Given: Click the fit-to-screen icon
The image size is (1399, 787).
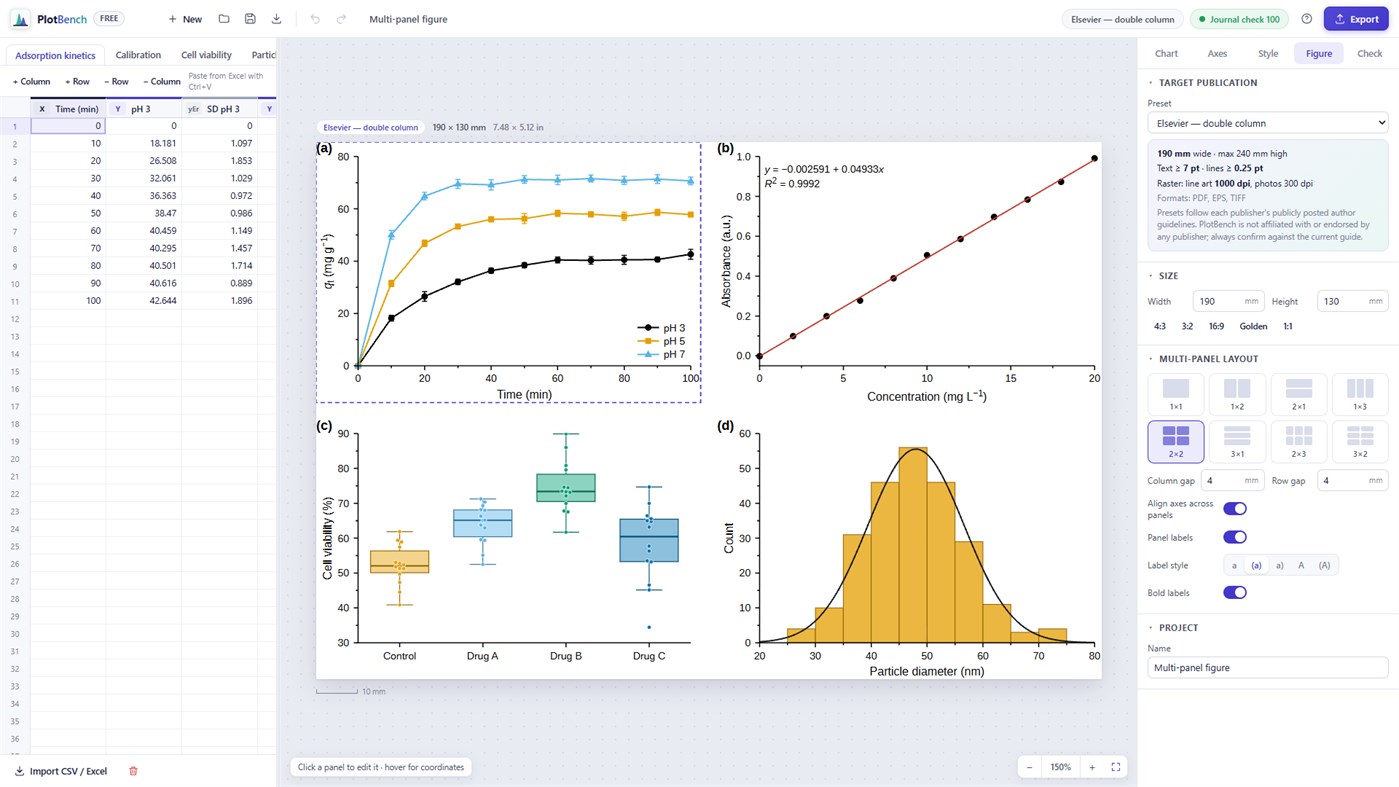Looking at the screenshot, I should pos(1116,767).
